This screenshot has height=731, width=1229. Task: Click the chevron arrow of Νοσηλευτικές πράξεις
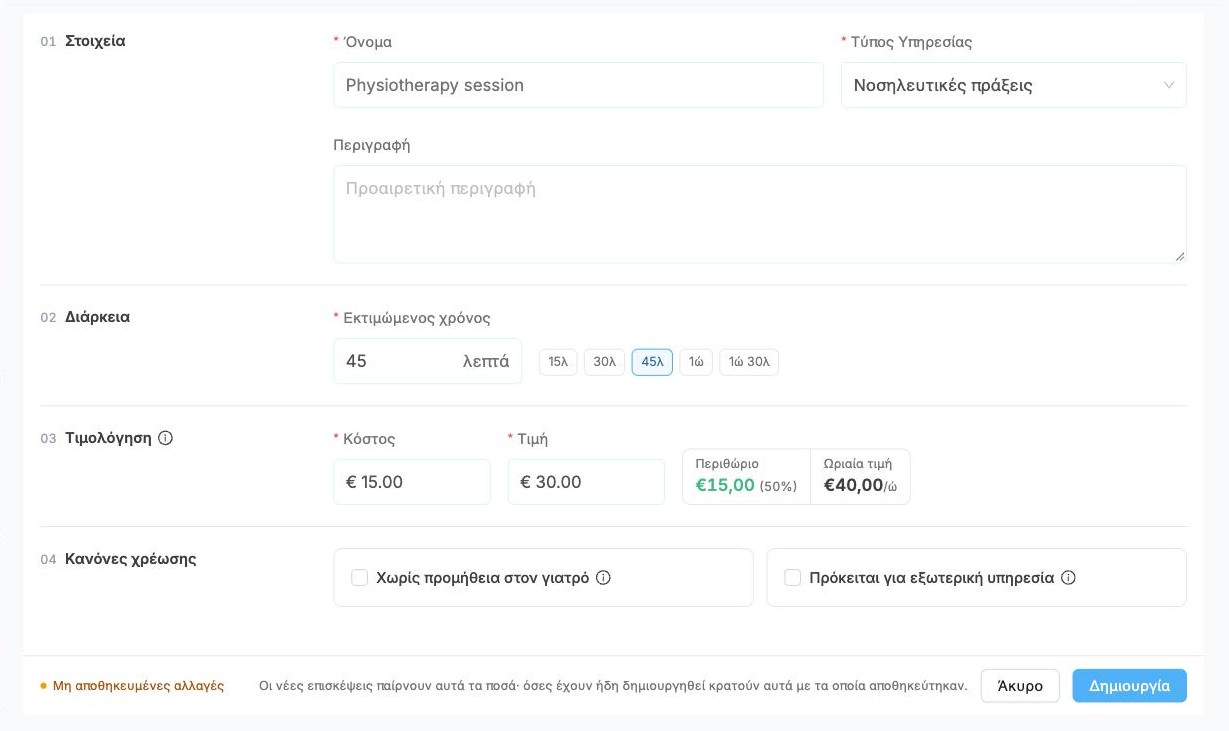point(1169,85)
